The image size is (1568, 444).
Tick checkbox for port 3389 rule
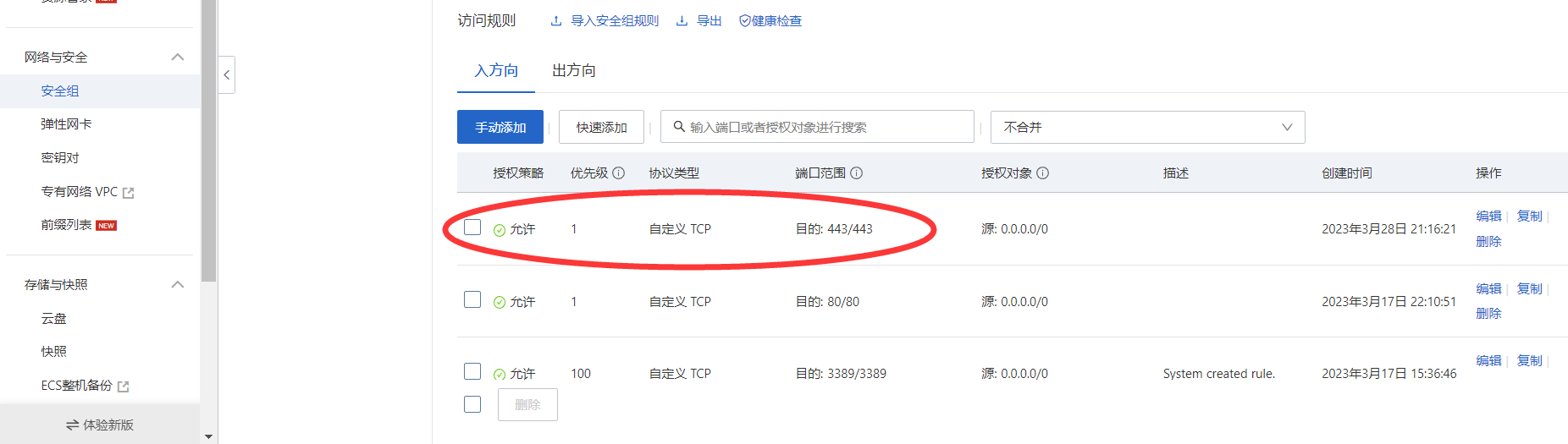tap(472, 372)
